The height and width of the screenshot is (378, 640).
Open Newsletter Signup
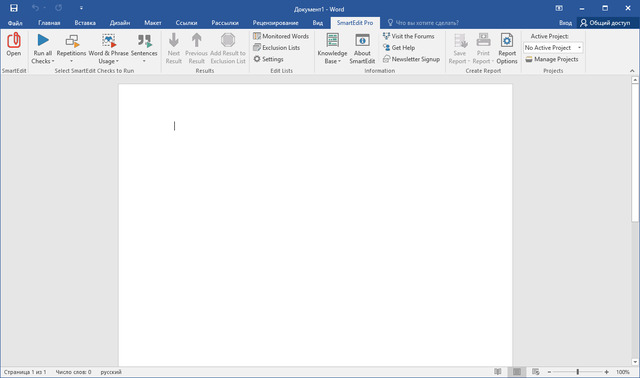click(x=411, y=59)
